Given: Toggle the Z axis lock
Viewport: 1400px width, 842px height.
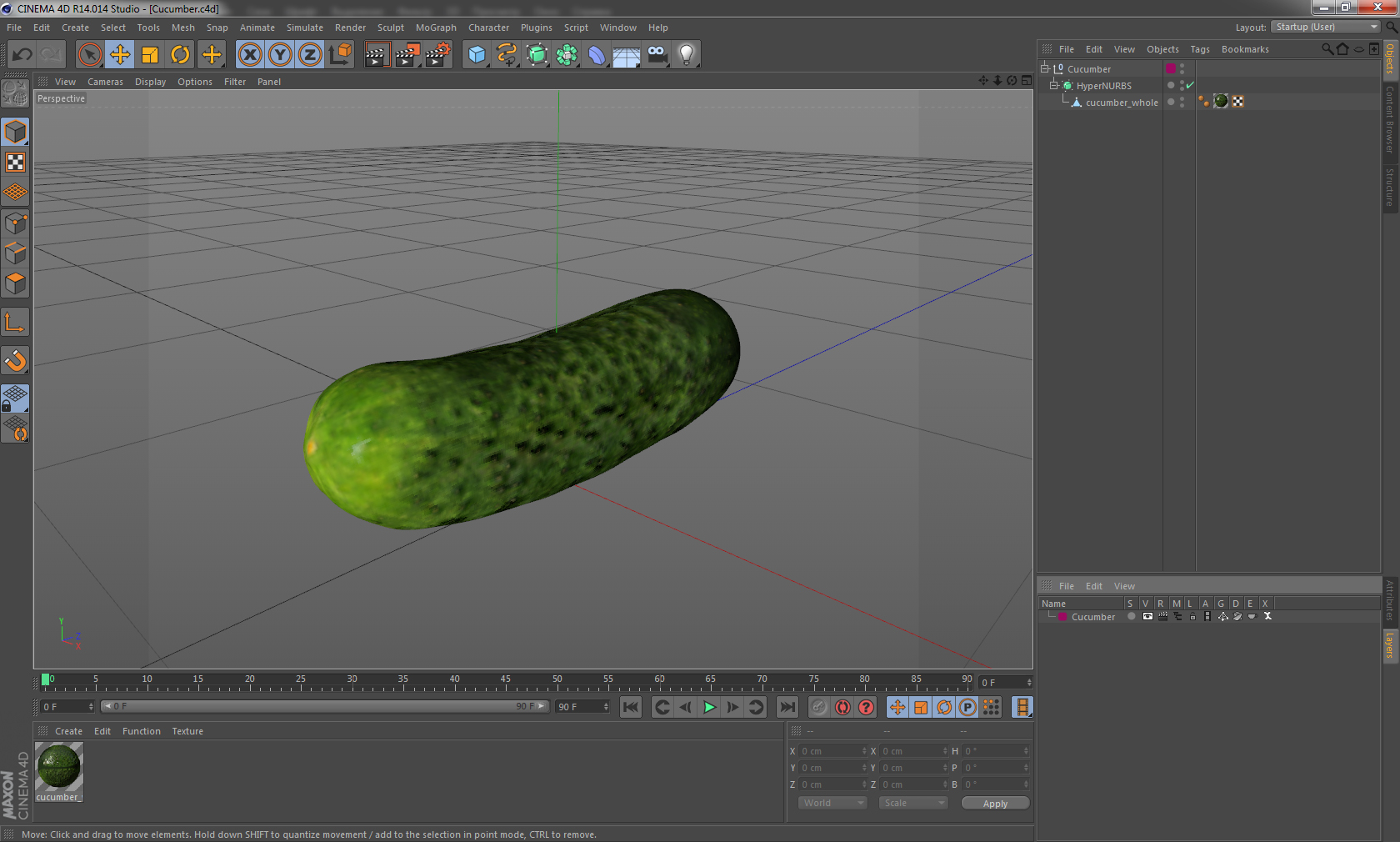Looking at the screenshot, I should (x=310, y=55).
